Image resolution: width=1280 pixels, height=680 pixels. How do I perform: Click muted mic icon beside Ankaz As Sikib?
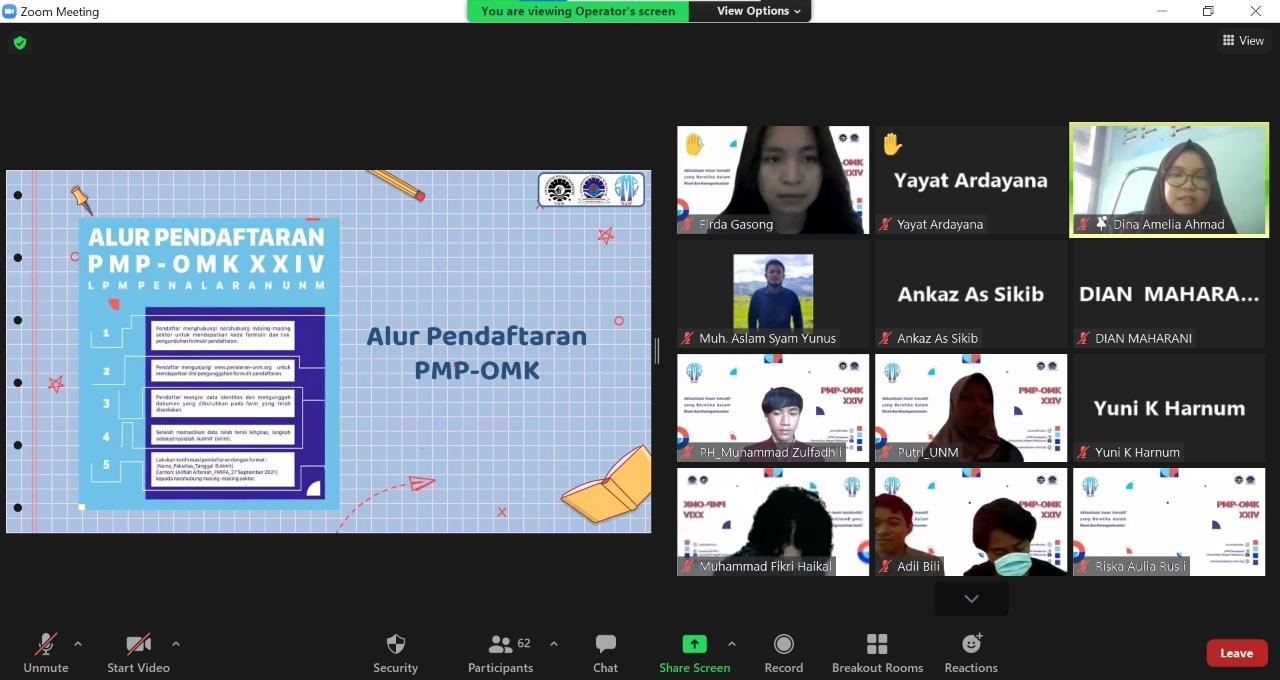pyautogui.click(x=885, y=339)
